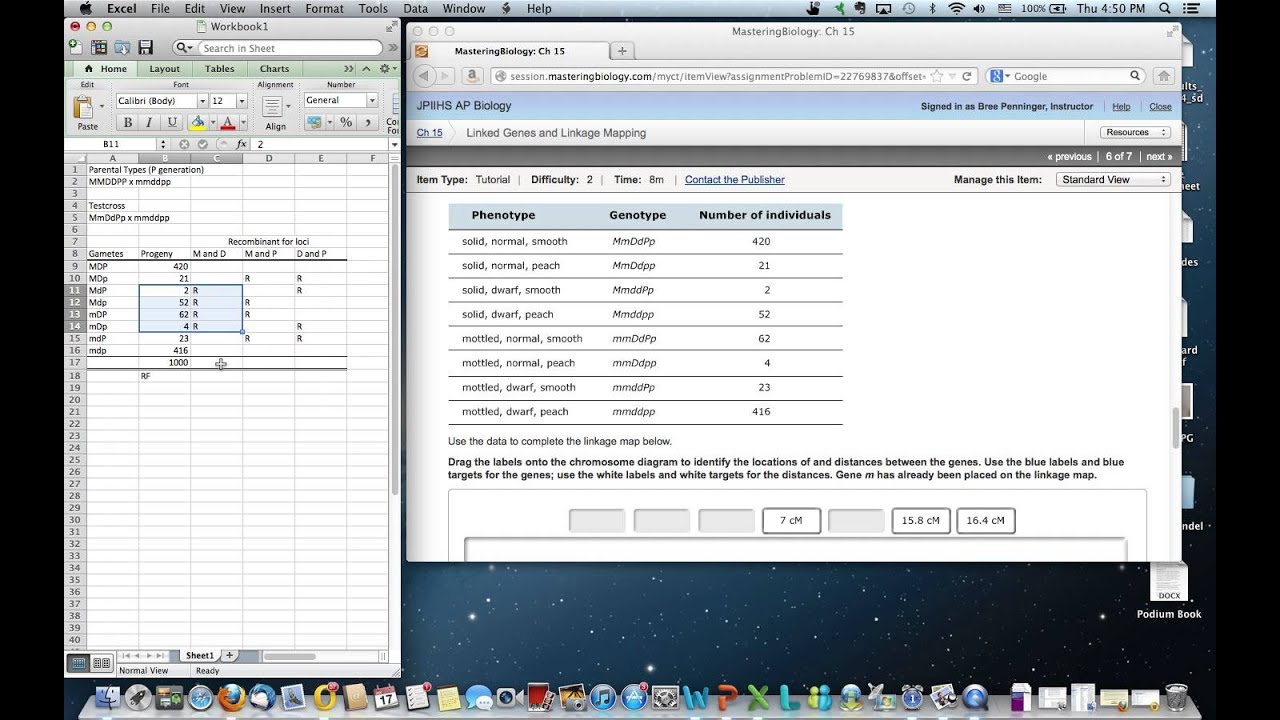Image resolution: width=1280 pixels, height=720 pixels.
Task: Open the font name dropdown arrow
Action: pos(202,101)
